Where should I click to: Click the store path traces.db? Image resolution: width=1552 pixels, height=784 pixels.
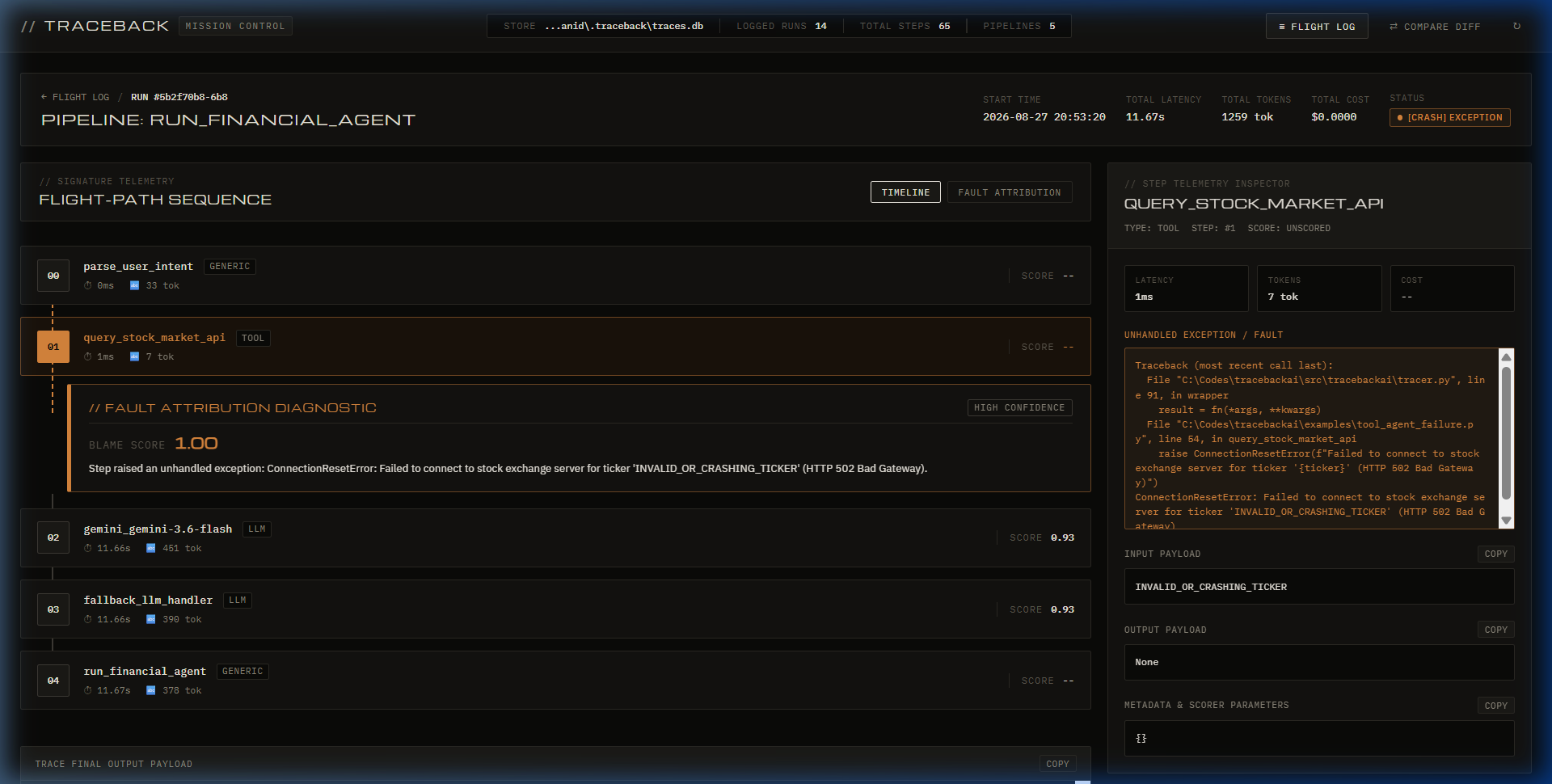[623, 26]
